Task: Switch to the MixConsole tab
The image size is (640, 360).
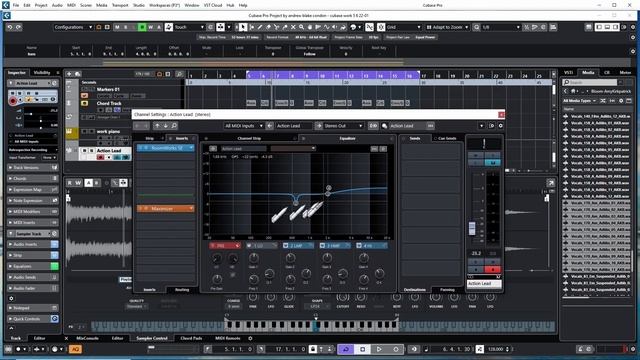Action: (87, 338)
